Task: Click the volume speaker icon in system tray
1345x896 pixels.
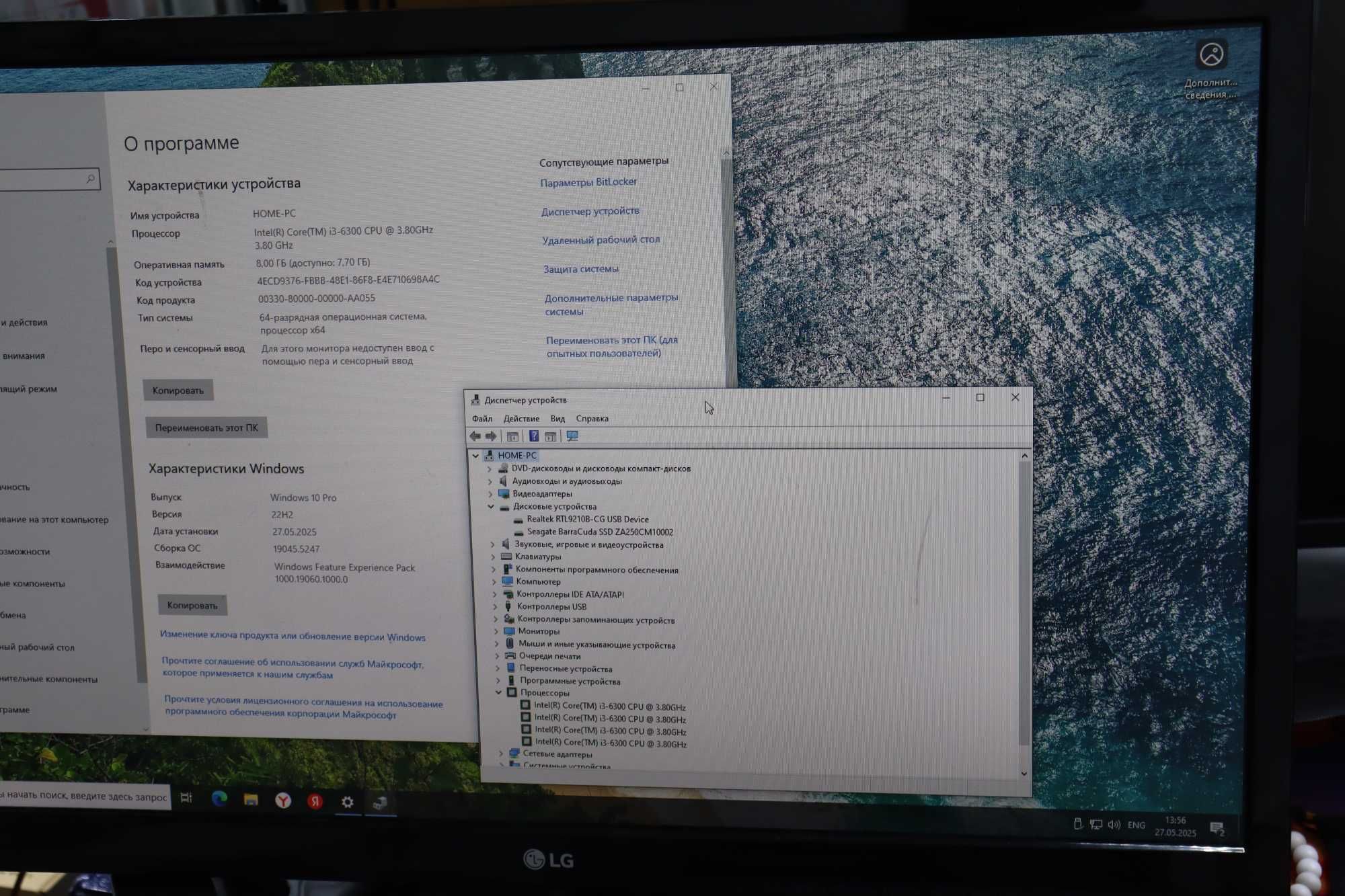Action: tap(1114, 825)
